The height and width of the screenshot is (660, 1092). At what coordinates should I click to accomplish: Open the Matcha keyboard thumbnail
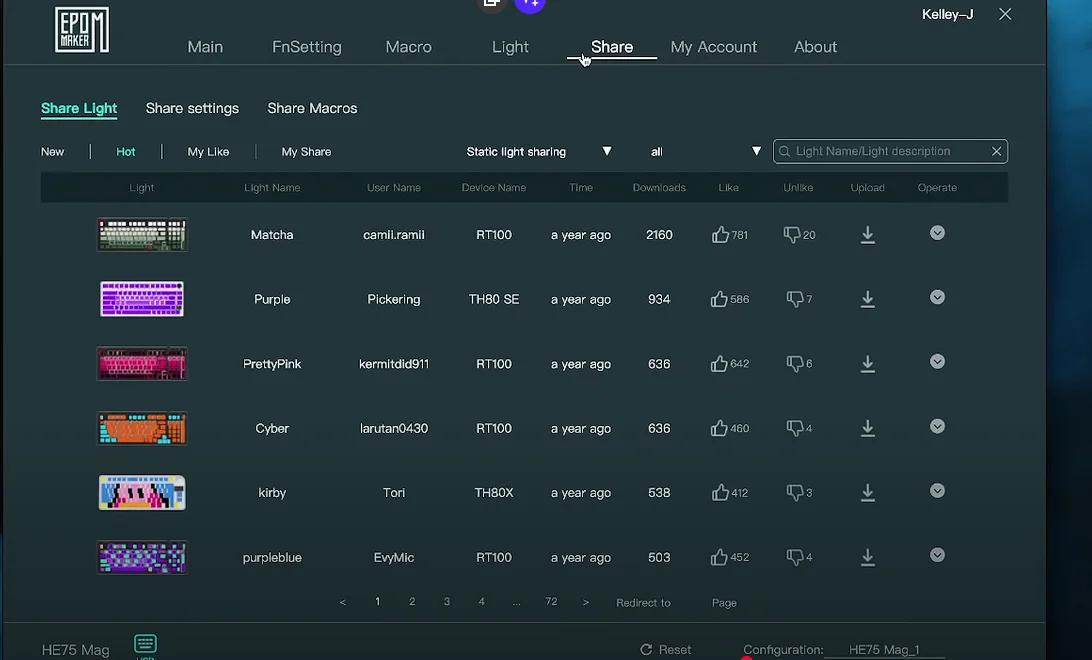(x=142, y=235)
